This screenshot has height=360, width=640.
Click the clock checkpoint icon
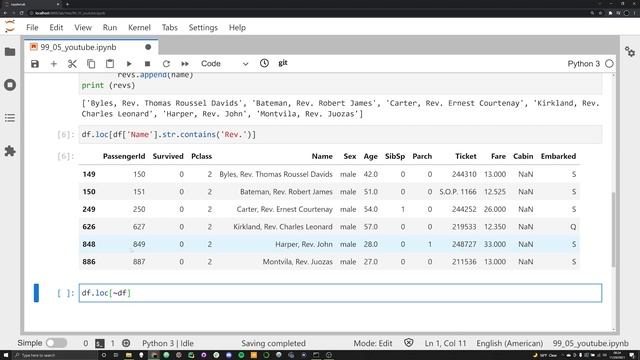tap(264, 63)
